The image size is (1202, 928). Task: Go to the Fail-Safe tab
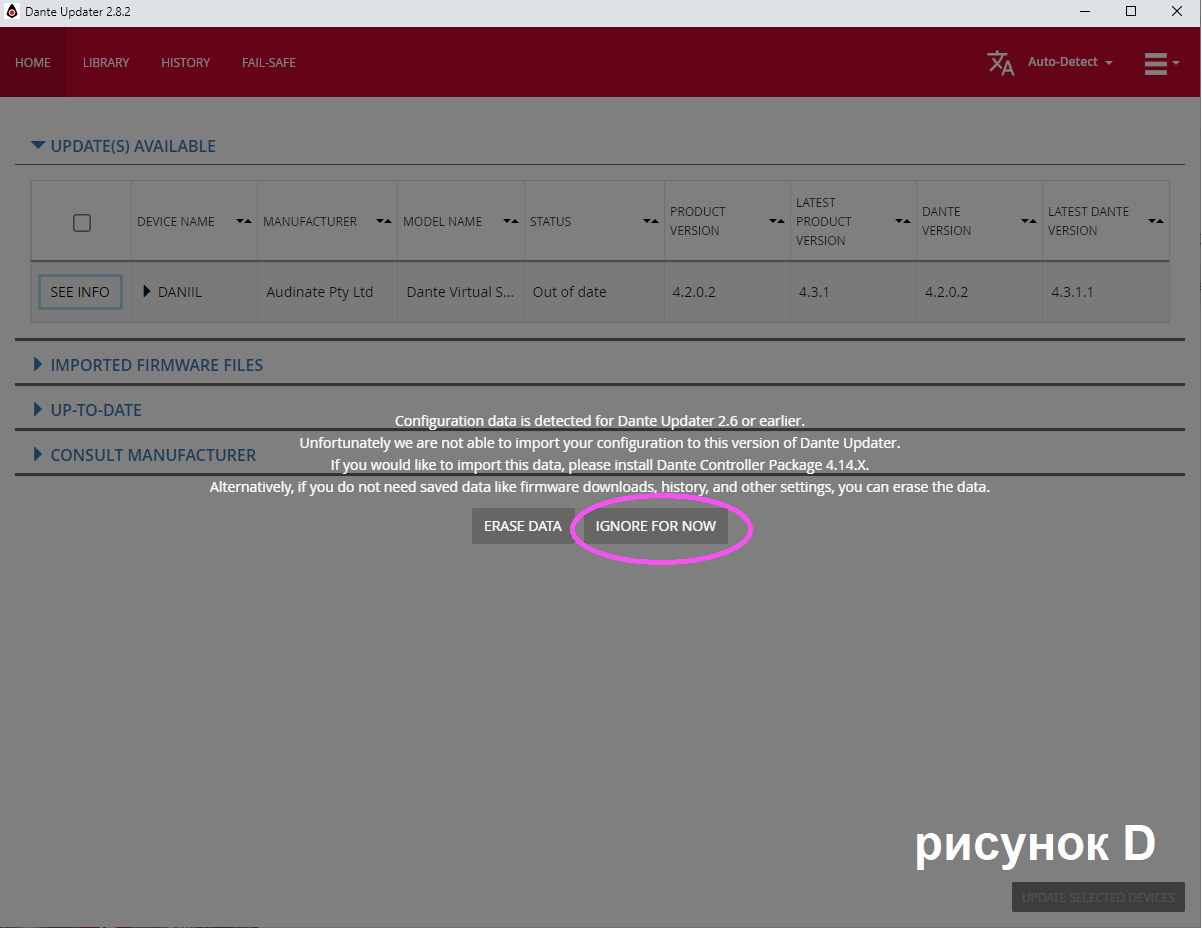(269, 62)
